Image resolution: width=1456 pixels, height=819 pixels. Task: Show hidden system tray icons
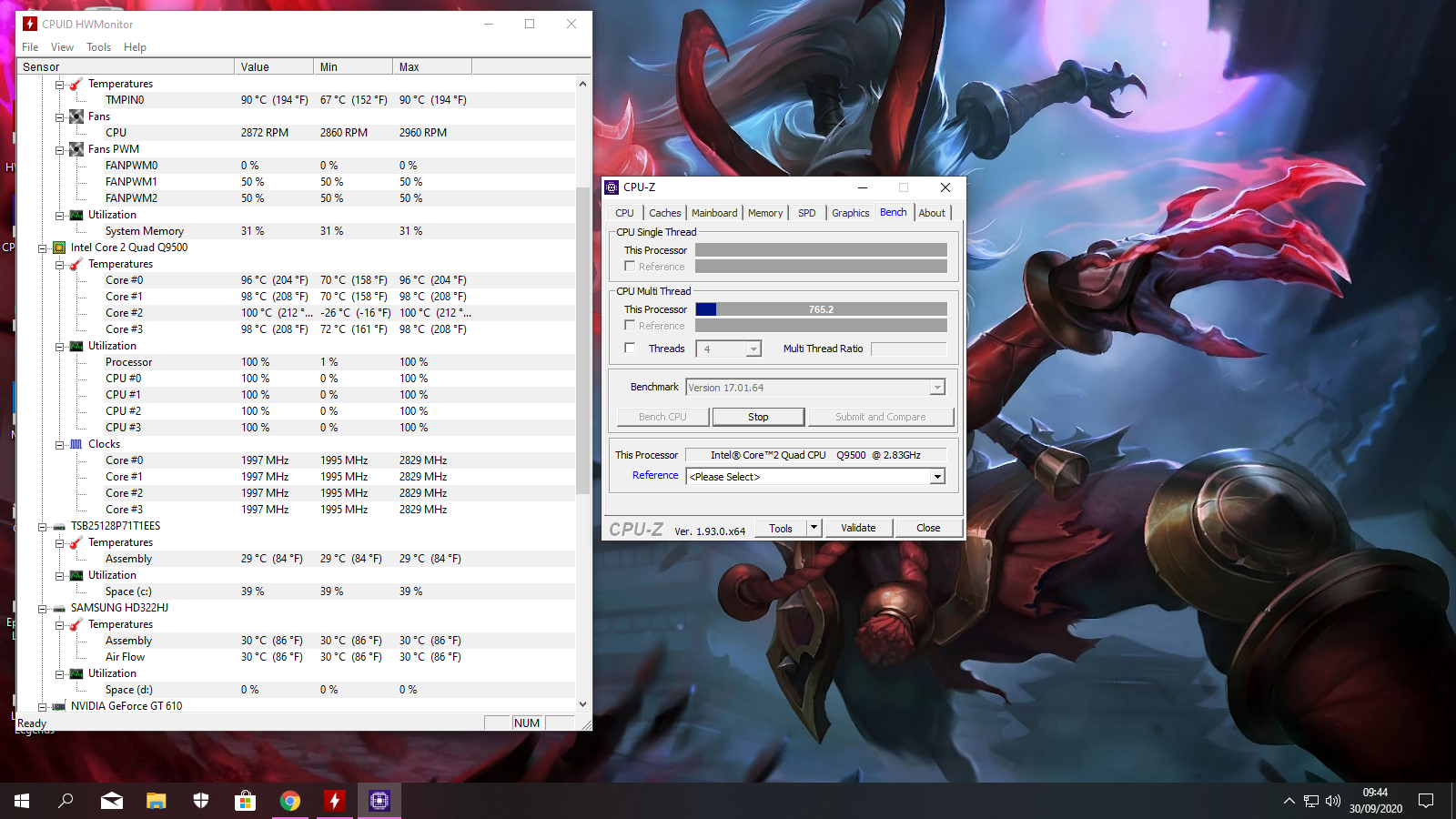click(1289, 801)
